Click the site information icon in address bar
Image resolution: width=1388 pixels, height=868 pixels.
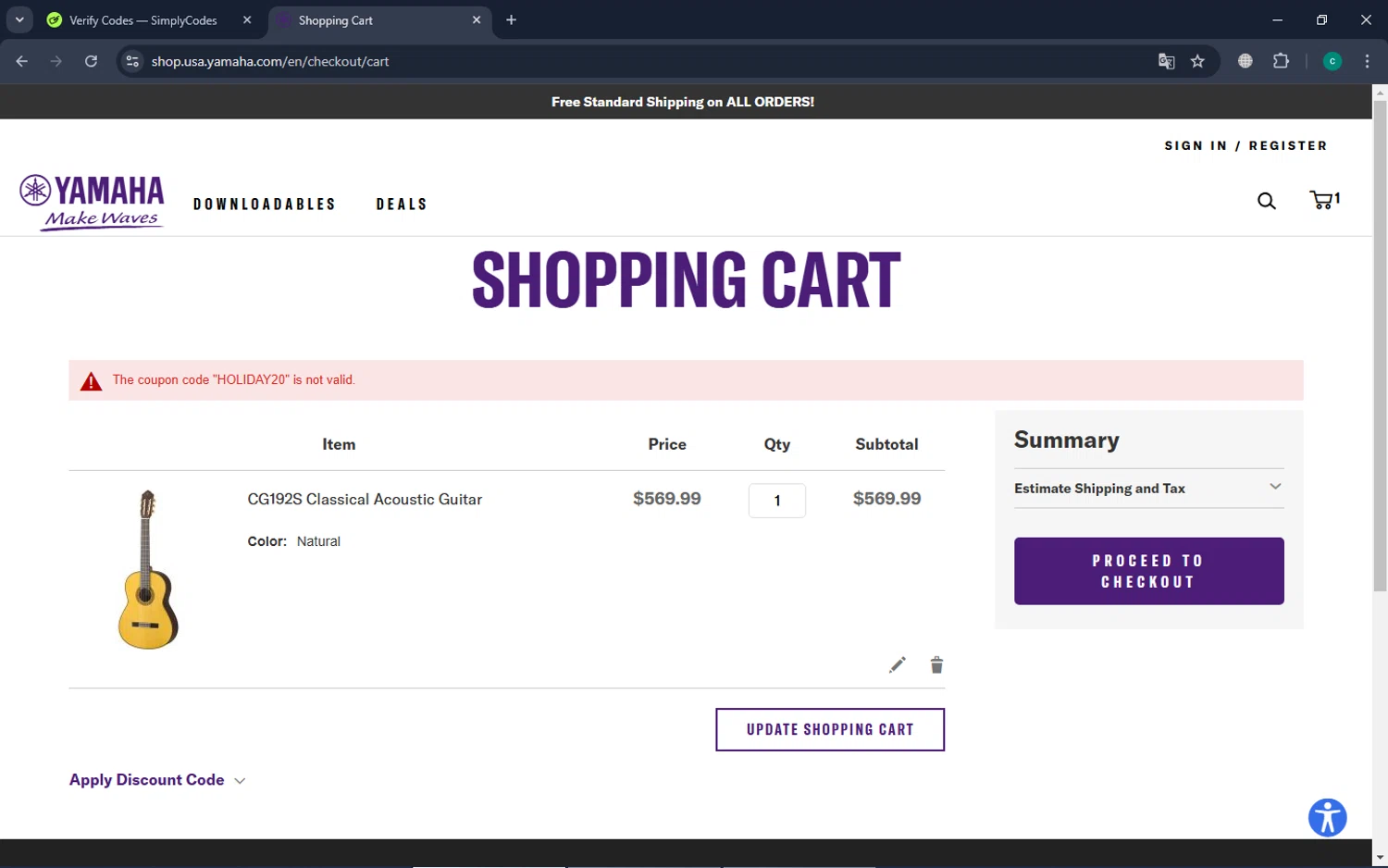coord(132,61)
